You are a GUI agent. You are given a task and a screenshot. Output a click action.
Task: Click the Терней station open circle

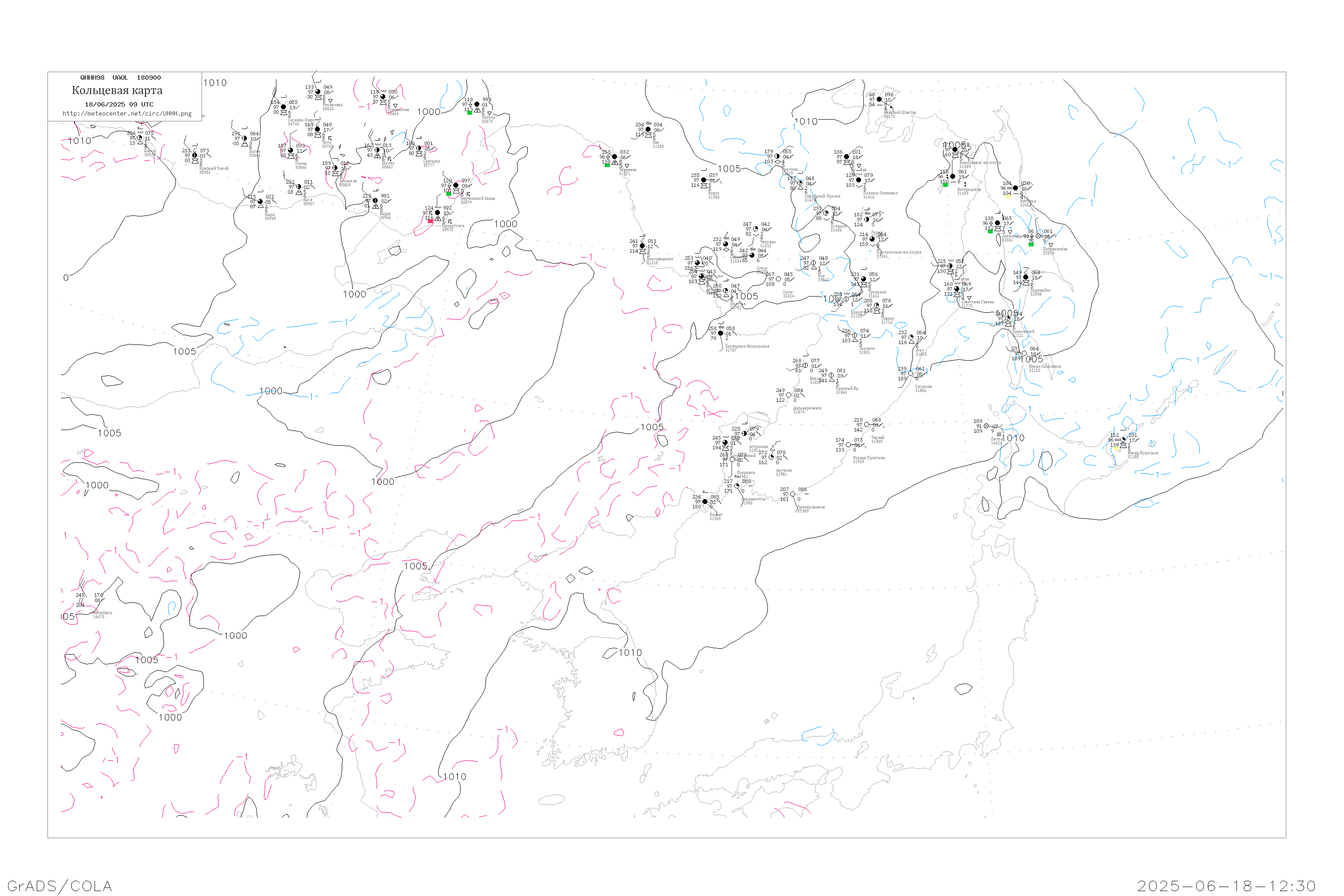click(866, 425)
